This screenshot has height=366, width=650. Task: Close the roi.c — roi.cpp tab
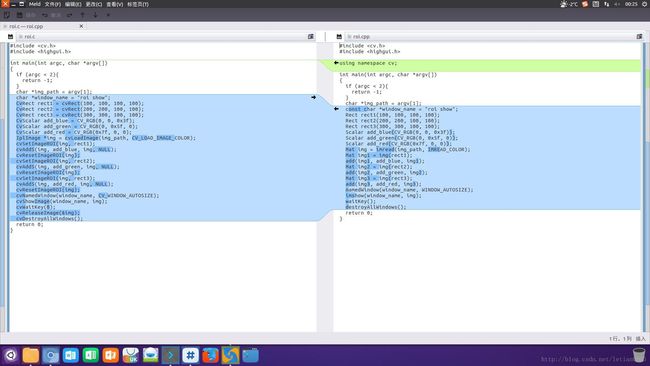point(81,26)
